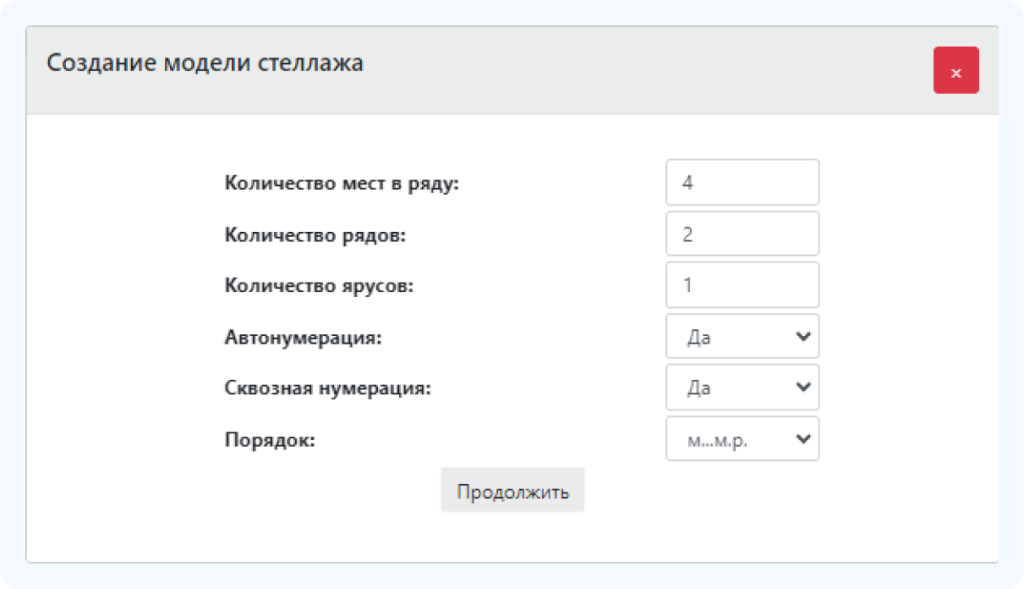Click the white × symbol on red button
Image resolution: width=1024 pixels, height=589 pixels.
955,73
